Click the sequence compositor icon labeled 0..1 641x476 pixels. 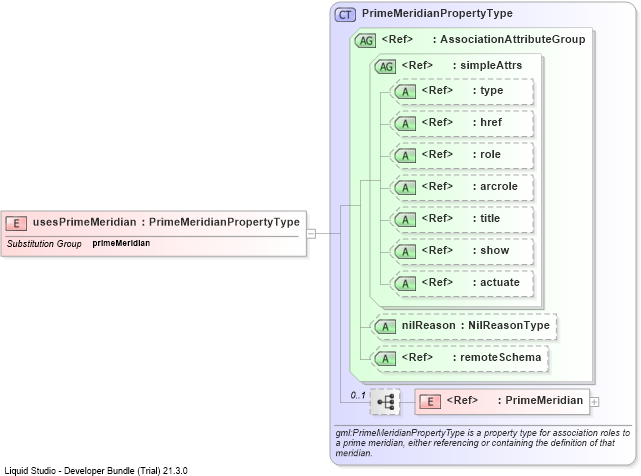pyautogui.click(x=385, y=402)
